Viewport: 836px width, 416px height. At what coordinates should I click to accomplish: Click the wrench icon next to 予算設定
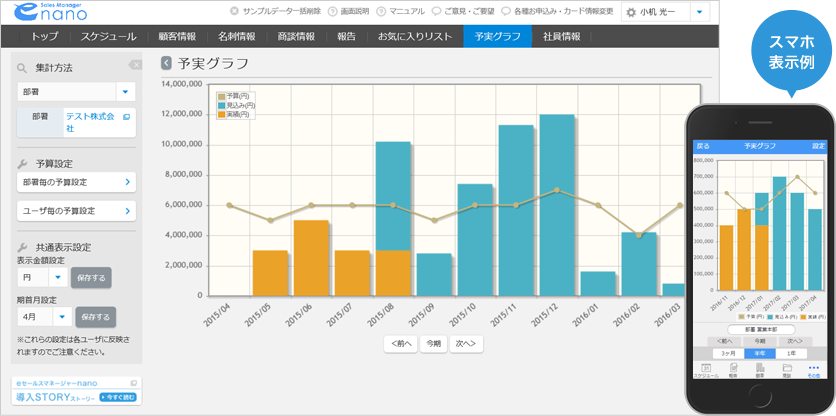[22, 163]
